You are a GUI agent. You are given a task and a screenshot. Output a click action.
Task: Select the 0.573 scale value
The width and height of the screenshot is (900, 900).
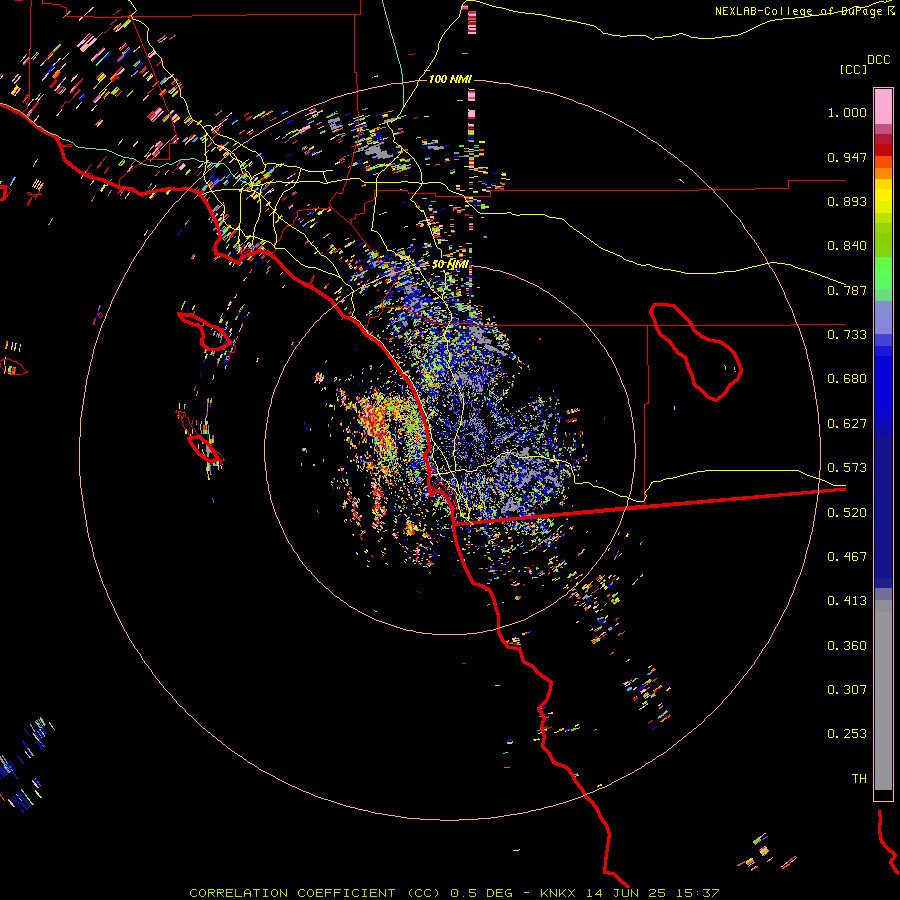[x=847, y=468]
